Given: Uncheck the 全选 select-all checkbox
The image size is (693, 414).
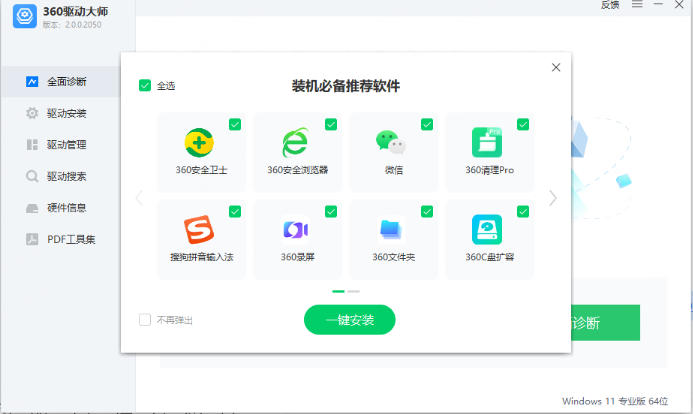Looking at the screenshot, I should [x=145, y=85].
